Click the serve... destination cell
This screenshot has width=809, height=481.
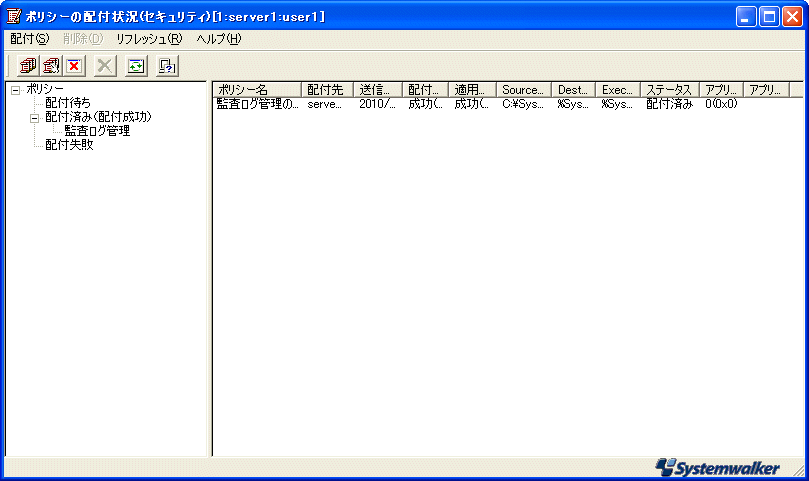point(325,104)
